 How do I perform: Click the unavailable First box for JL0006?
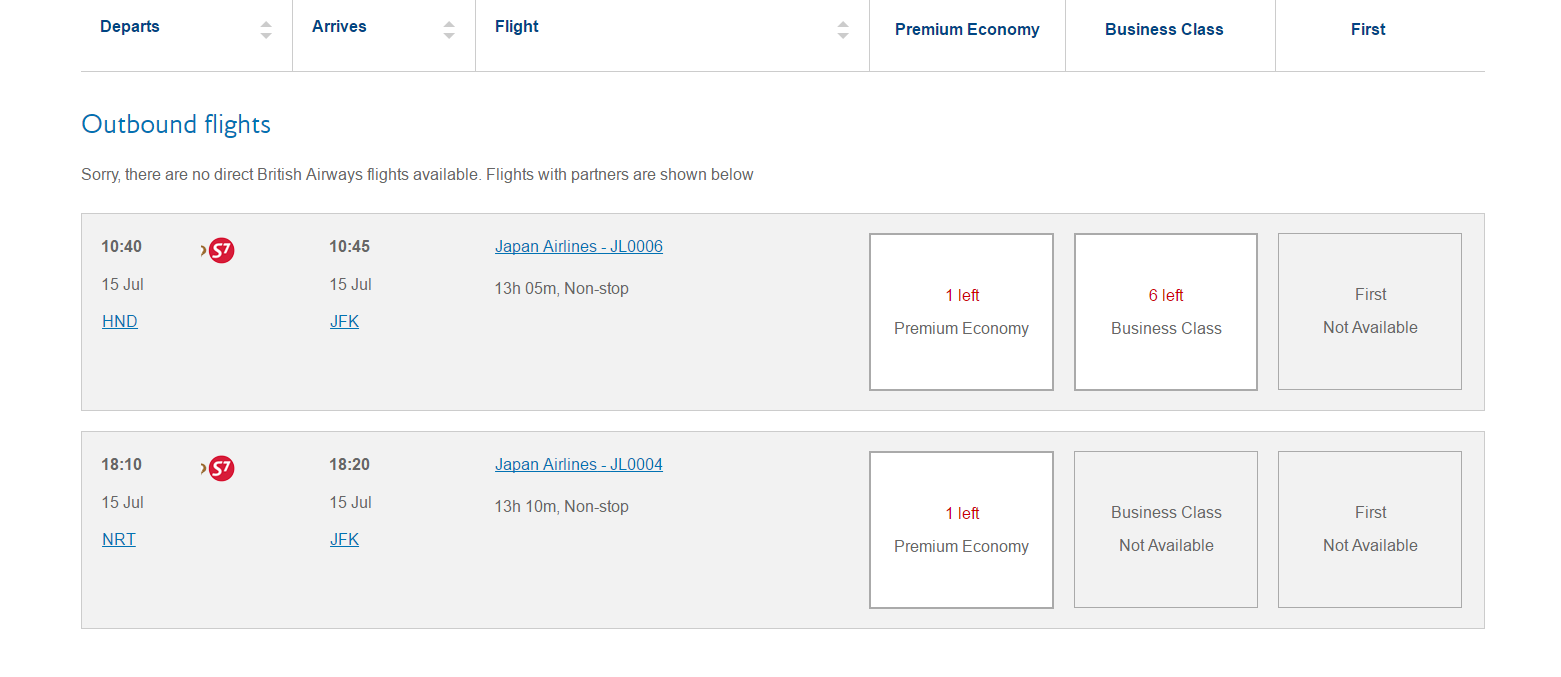(x=1370, y=312)
